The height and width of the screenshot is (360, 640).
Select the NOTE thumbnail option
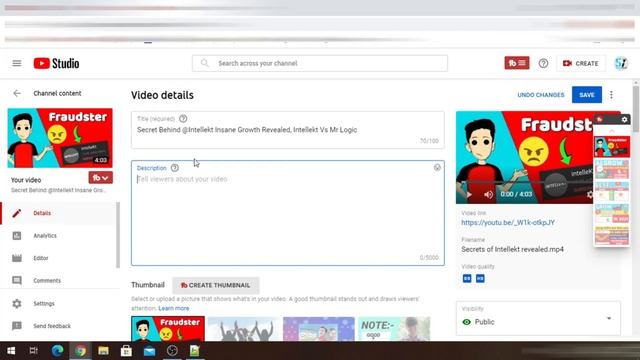tap(394, 329)
